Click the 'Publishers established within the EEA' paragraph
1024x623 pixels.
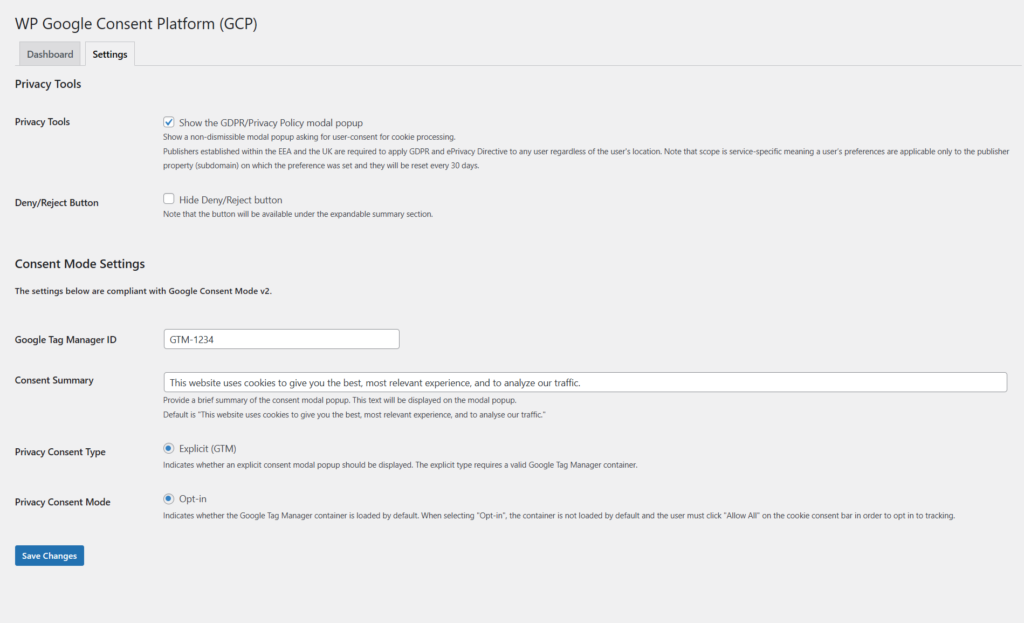tap(586, 159)
